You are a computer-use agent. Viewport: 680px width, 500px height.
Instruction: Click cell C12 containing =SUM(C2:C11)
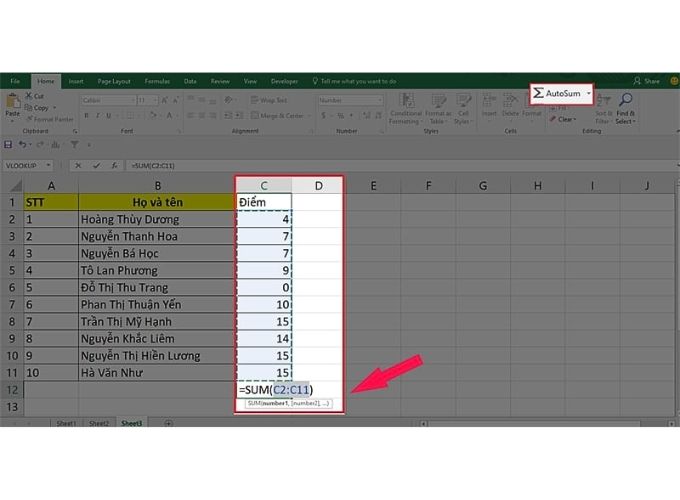click(x=264, y=390)
